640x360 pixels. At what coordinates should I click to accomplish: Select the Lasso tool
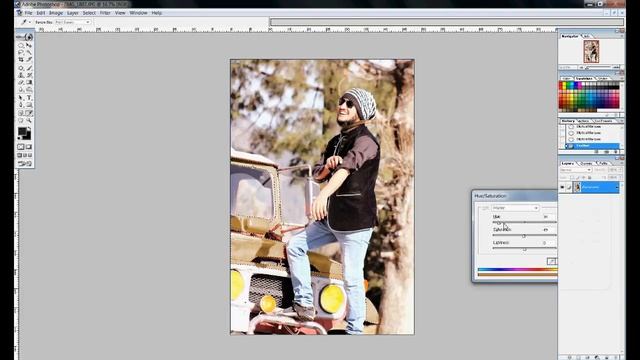[21, 52]
